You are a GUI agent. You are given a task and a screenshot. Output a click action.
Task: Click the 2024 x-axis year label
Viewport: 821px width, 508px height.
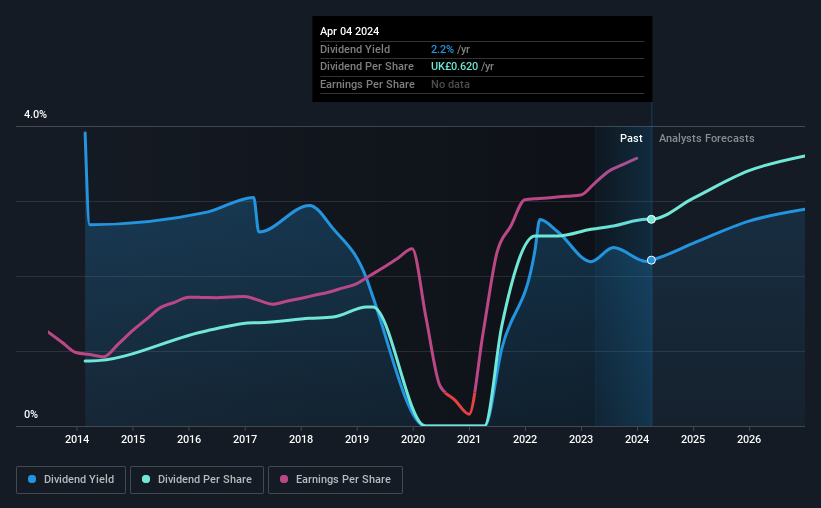pos(637,439)
